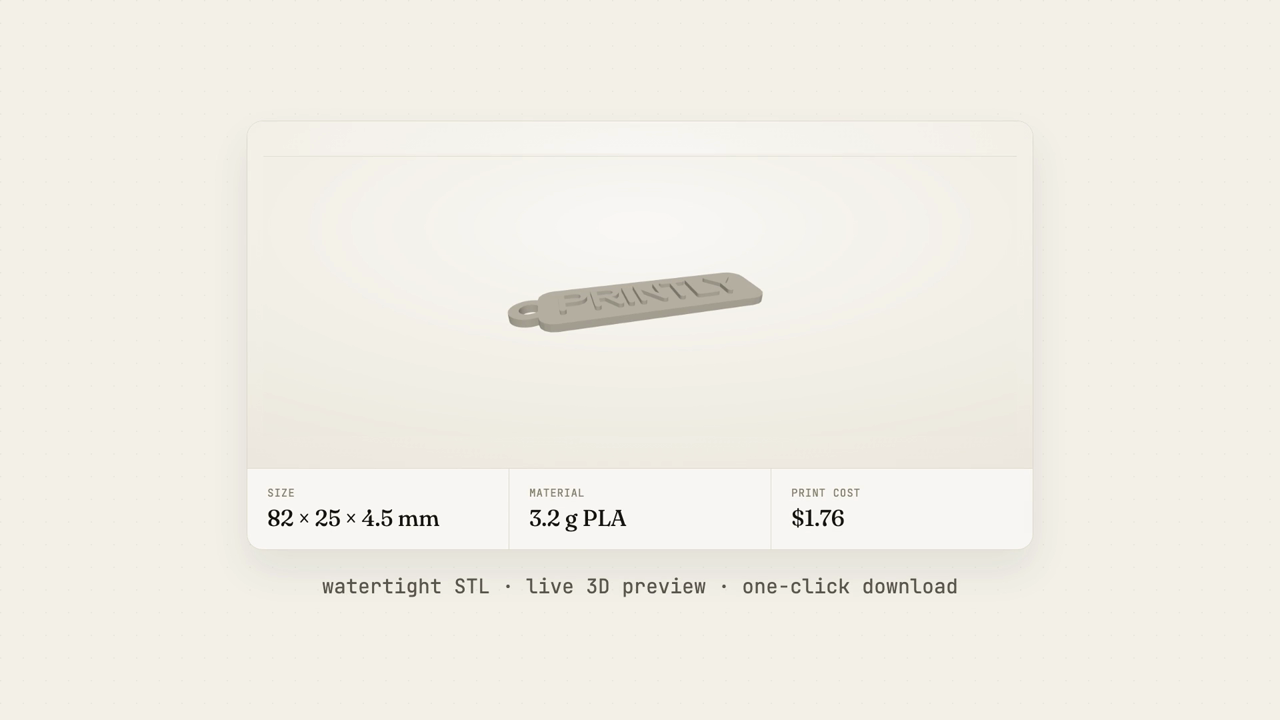The height and width of the screenshot is (720, 1280).
Task: Click empty preview area below the keychain
Action: click(x=640, y=400)
